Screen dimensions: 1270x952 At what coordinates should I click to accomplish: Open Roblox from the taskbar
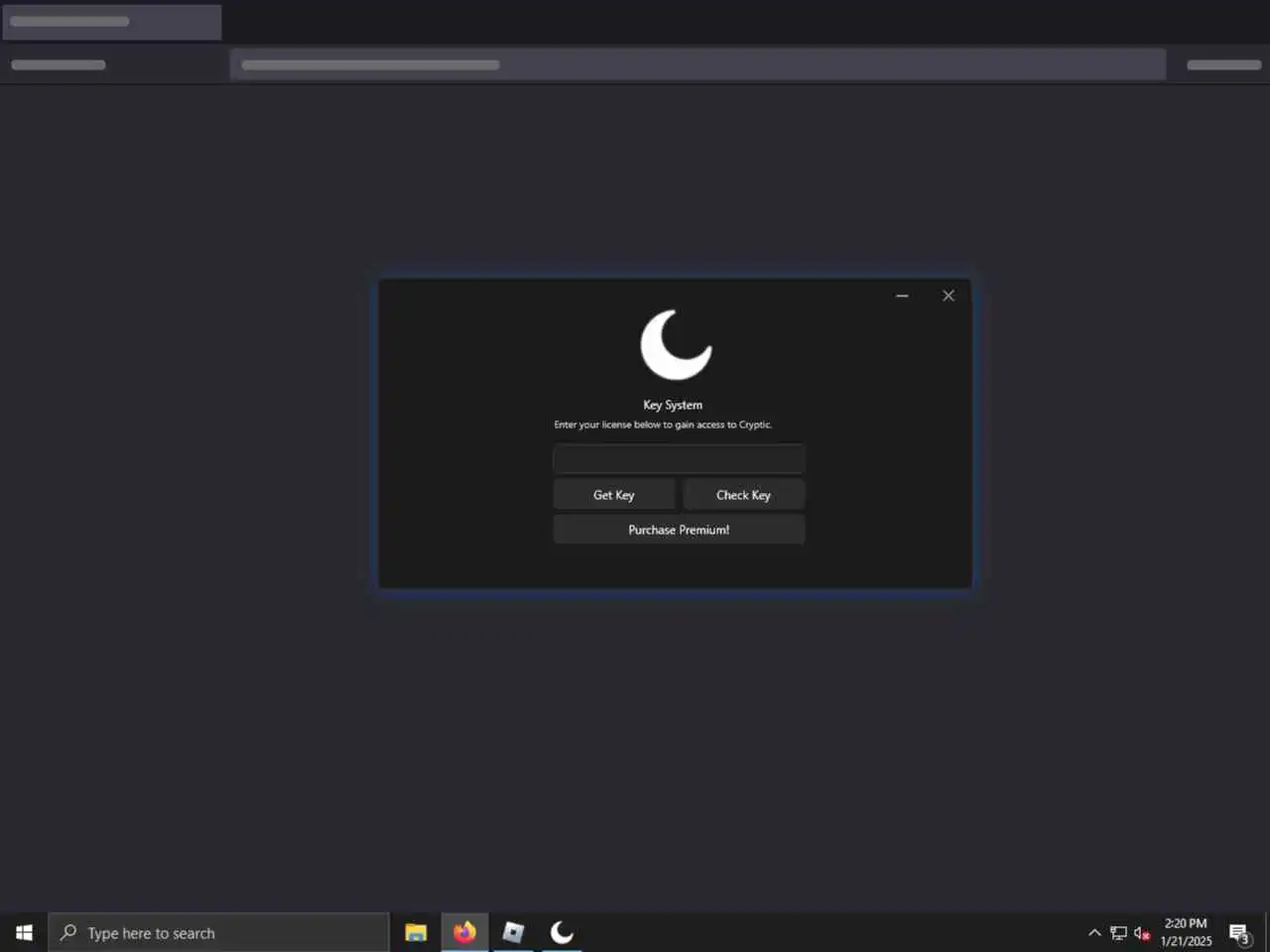[x=513, y=932]
